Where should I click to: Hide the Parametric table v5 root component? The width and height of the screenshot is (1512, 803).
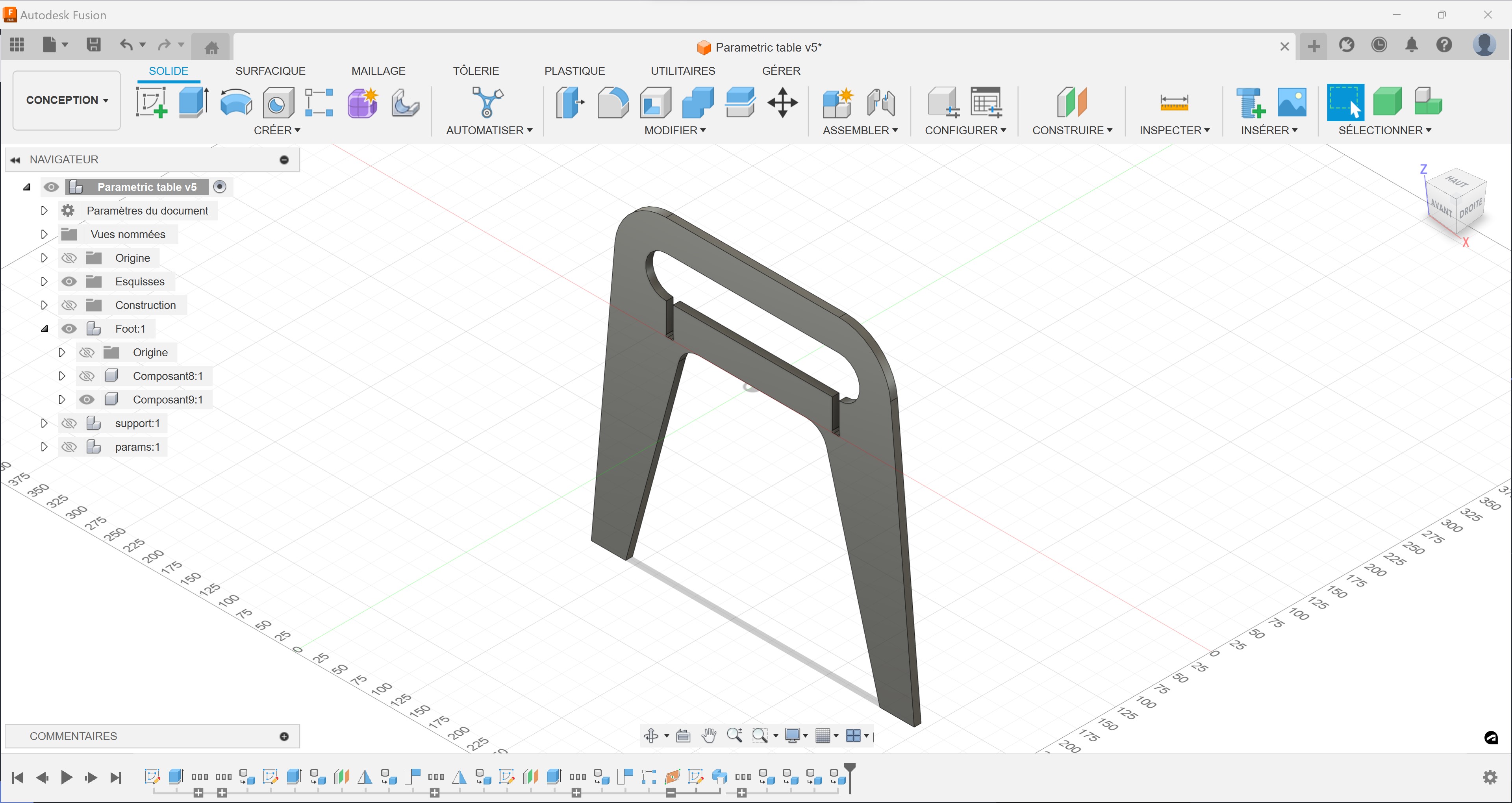click(x=51, y=187)
